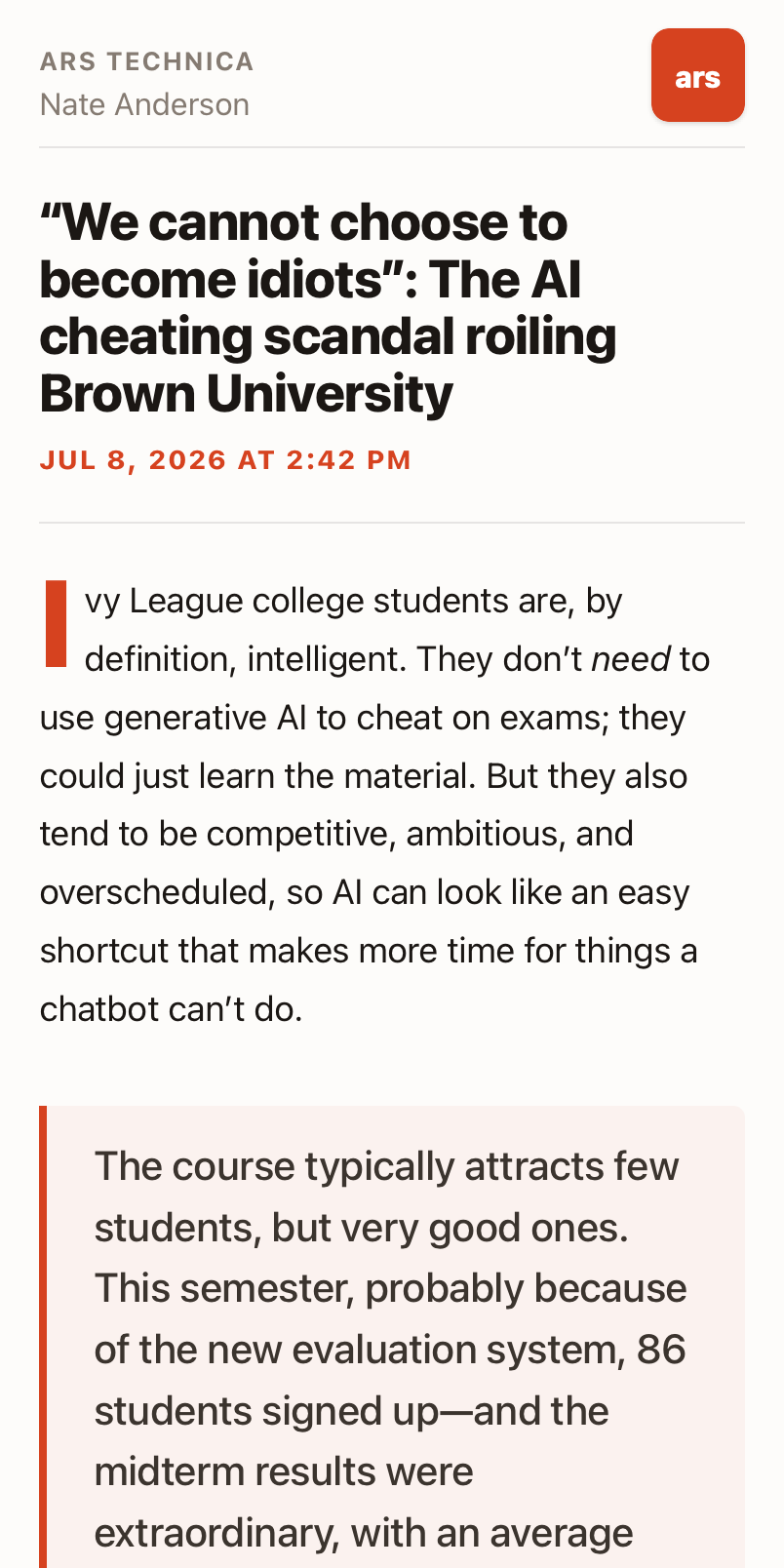This screenshot has height=1568, width=784.
Task: Click the orange blockquote accent bar
Action: click(x=43, y=1337)
